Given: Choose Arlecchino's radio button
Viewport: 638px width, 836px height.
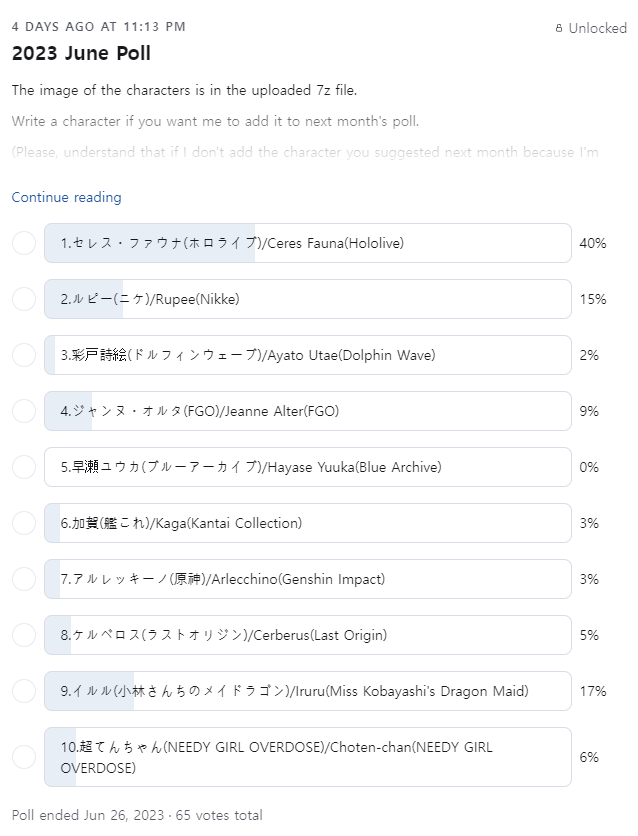Looking at the screenshot, I should (24, 579).
